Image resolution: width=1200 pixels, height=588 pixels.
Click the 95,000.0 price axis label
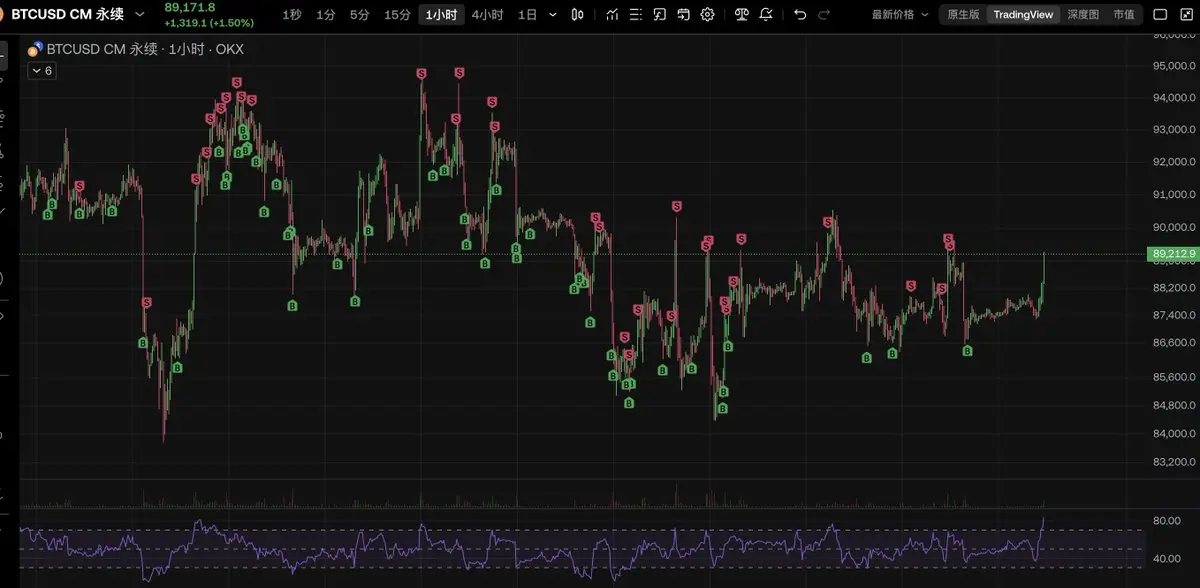click(x=1174, y=67)
